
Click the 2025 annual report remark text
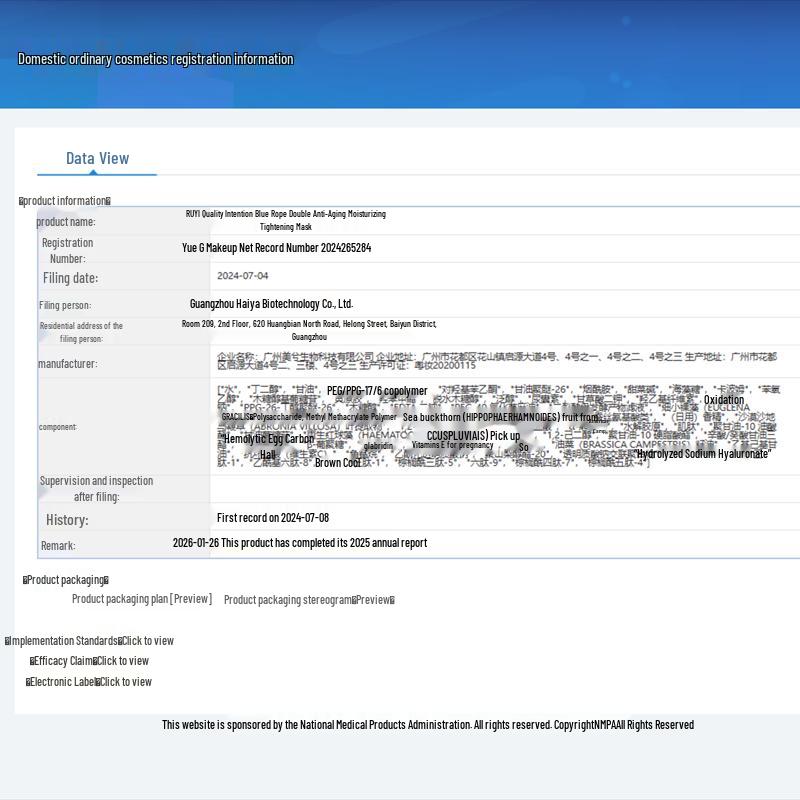click(x=300, y=543)
